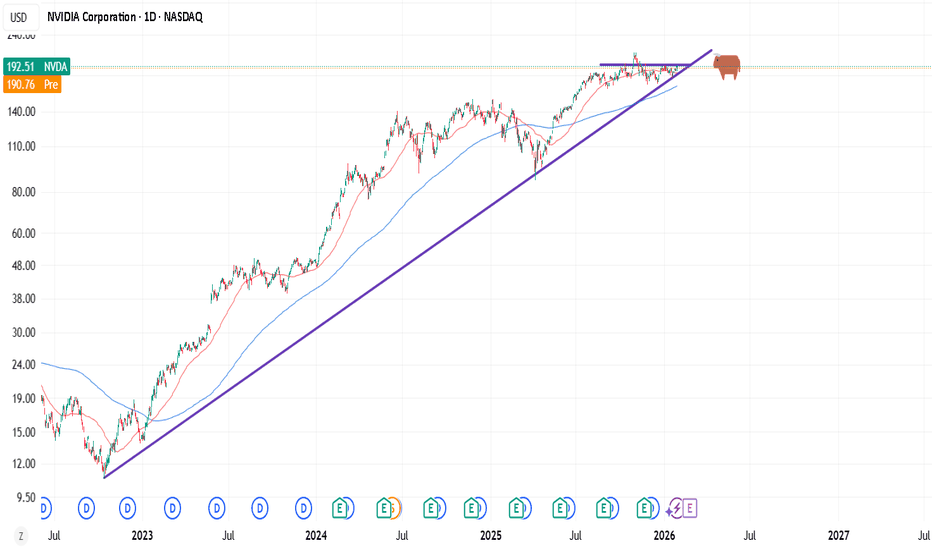Click the 2025 label on time axis
The height and width of the screenshot is (550, 932).
click(x=490, y=537)
